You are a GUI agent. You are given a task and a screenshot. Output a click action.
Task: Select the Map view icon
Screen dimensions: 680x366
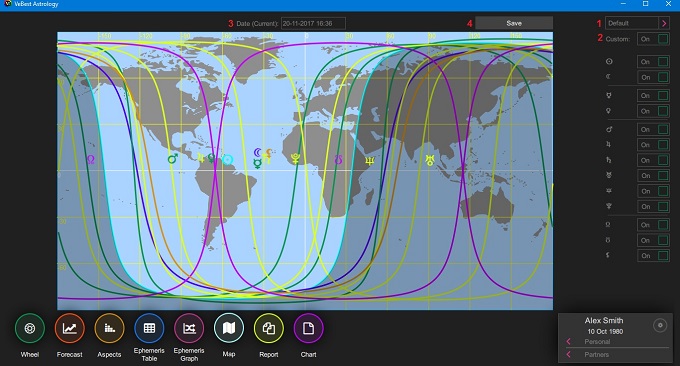pos(229,328)
